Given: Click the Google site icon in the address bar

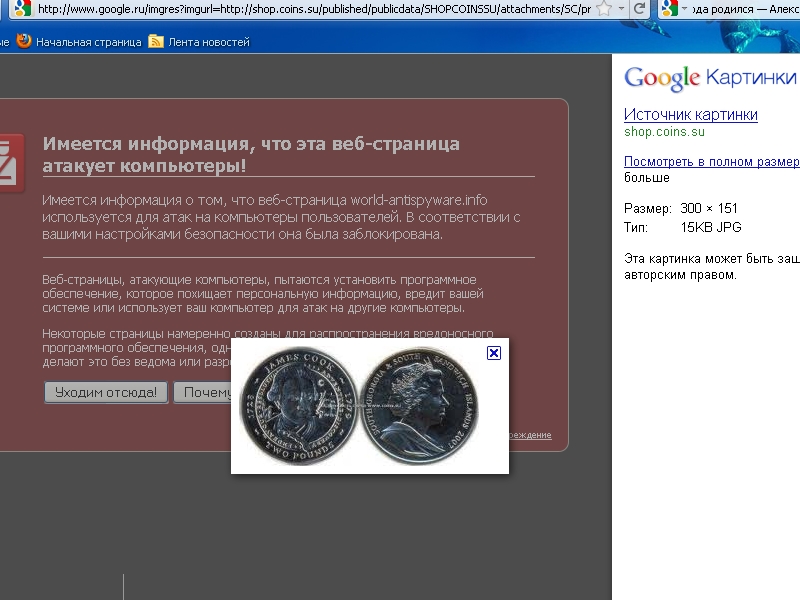Looking at the screenshot, I should coord(22,8).
